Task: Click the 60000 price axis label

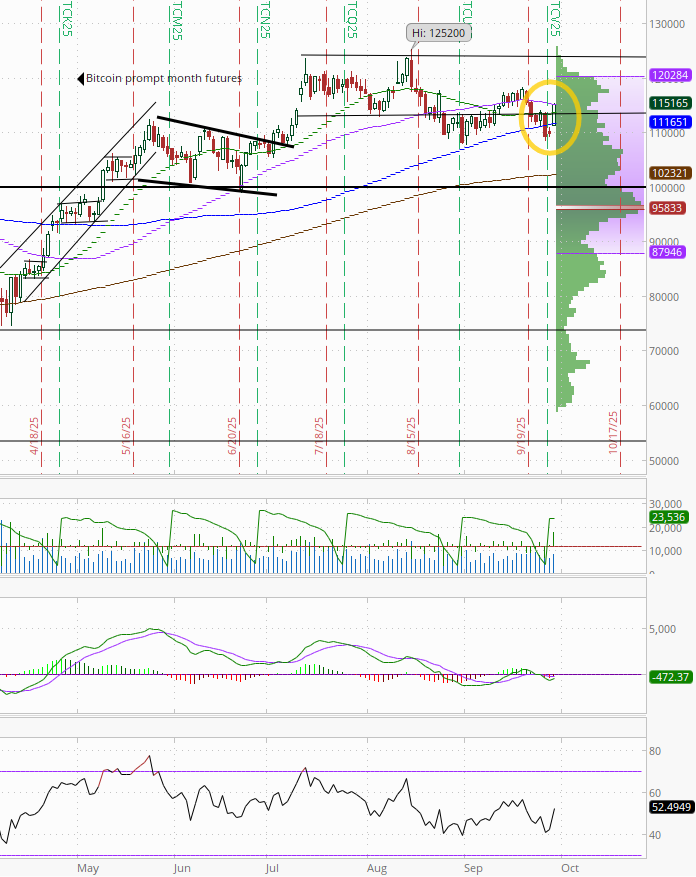Action: pyautogui.click(x=664, y=406)
